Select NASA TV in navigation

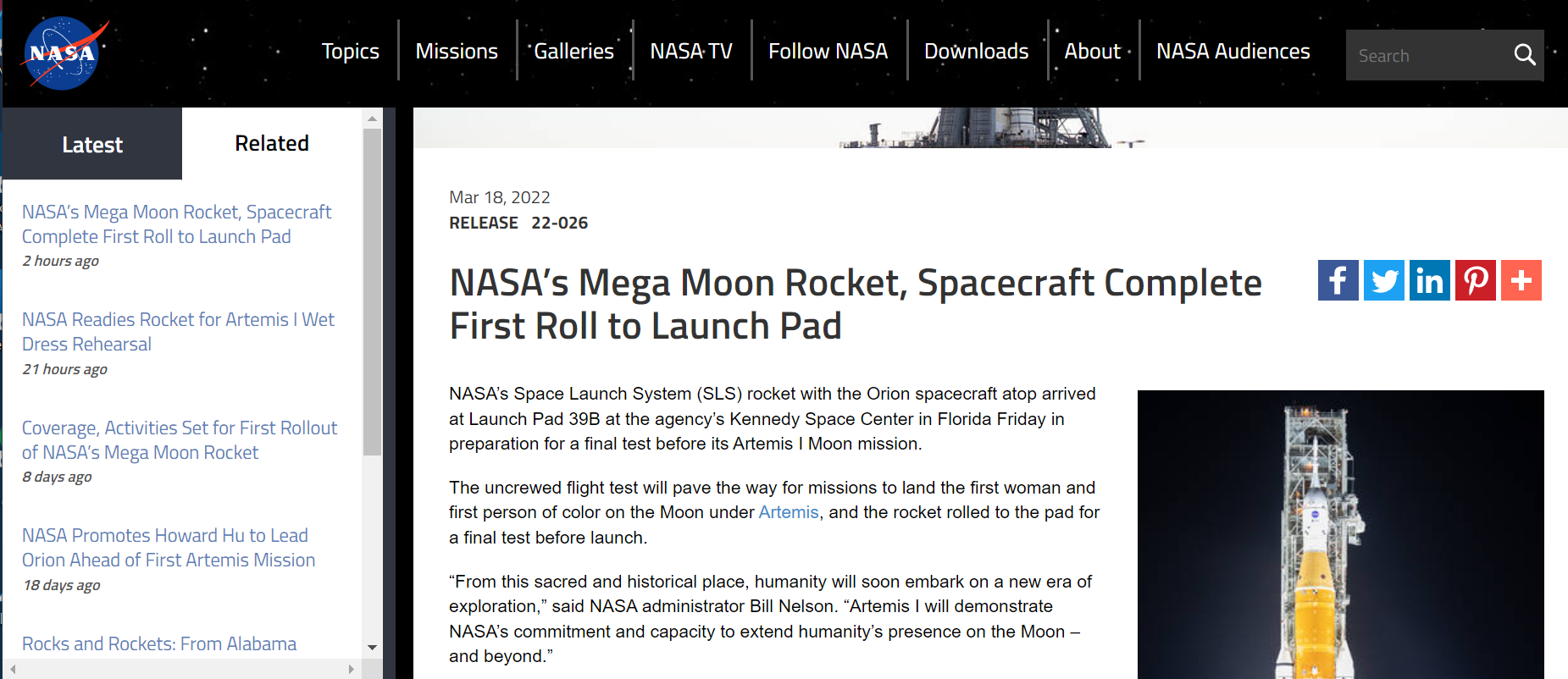690,52
